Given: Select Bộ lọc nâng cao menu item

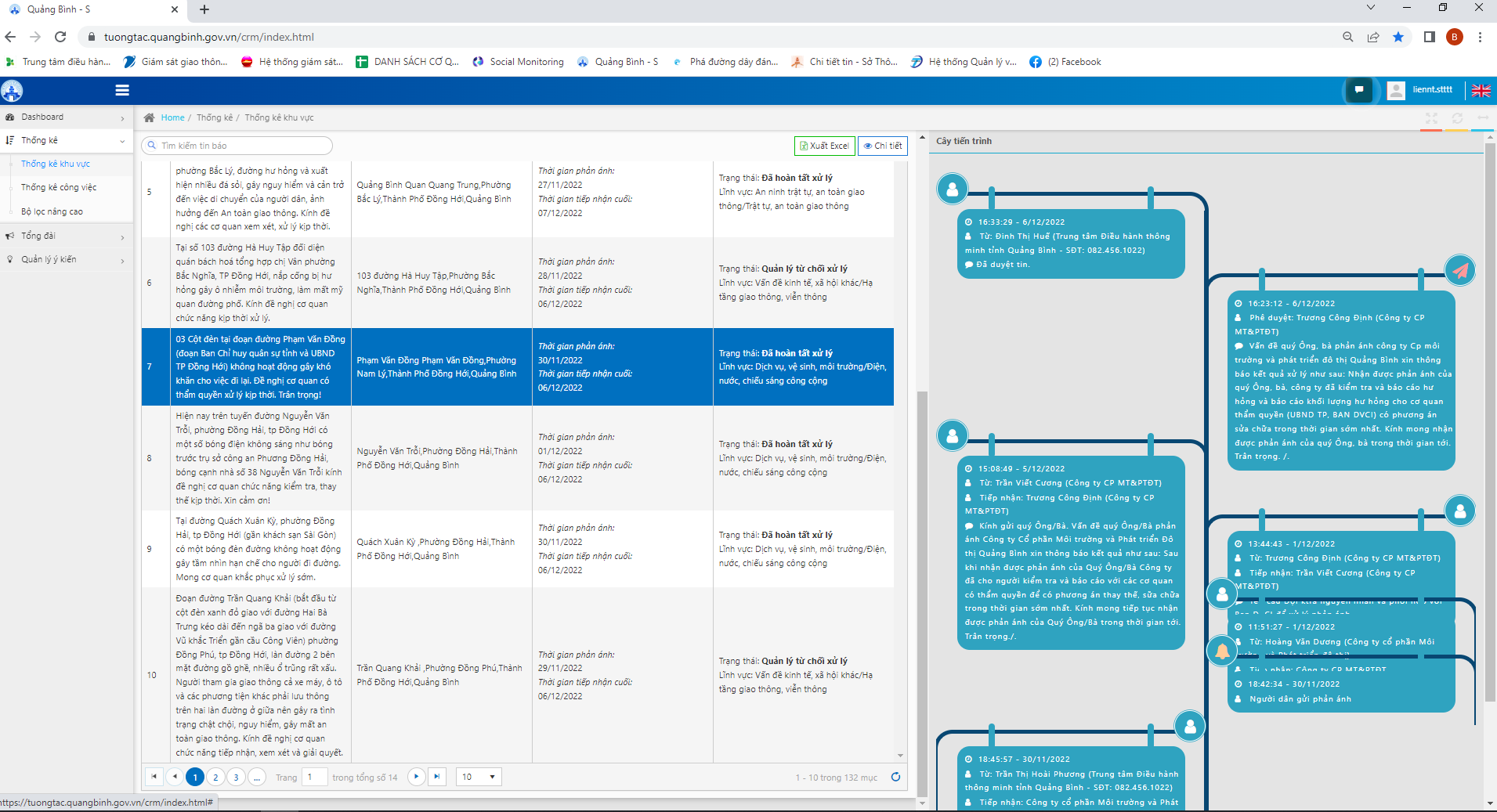Looking at the screenshot, I should [x=52, y=211].
